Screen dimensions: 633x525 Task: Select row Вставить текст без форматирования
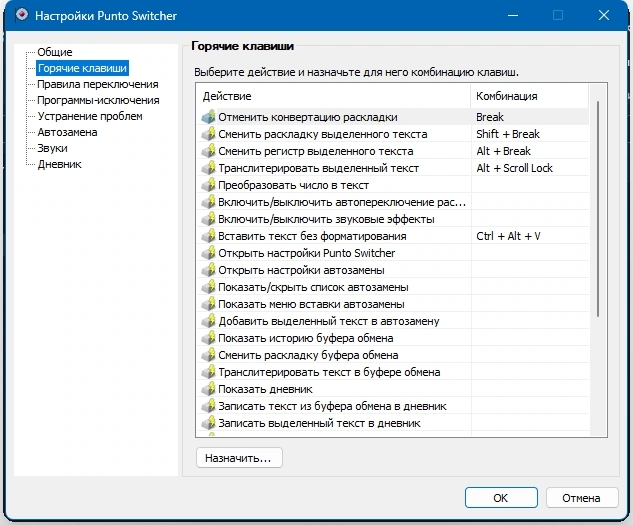tap(392, 236)
